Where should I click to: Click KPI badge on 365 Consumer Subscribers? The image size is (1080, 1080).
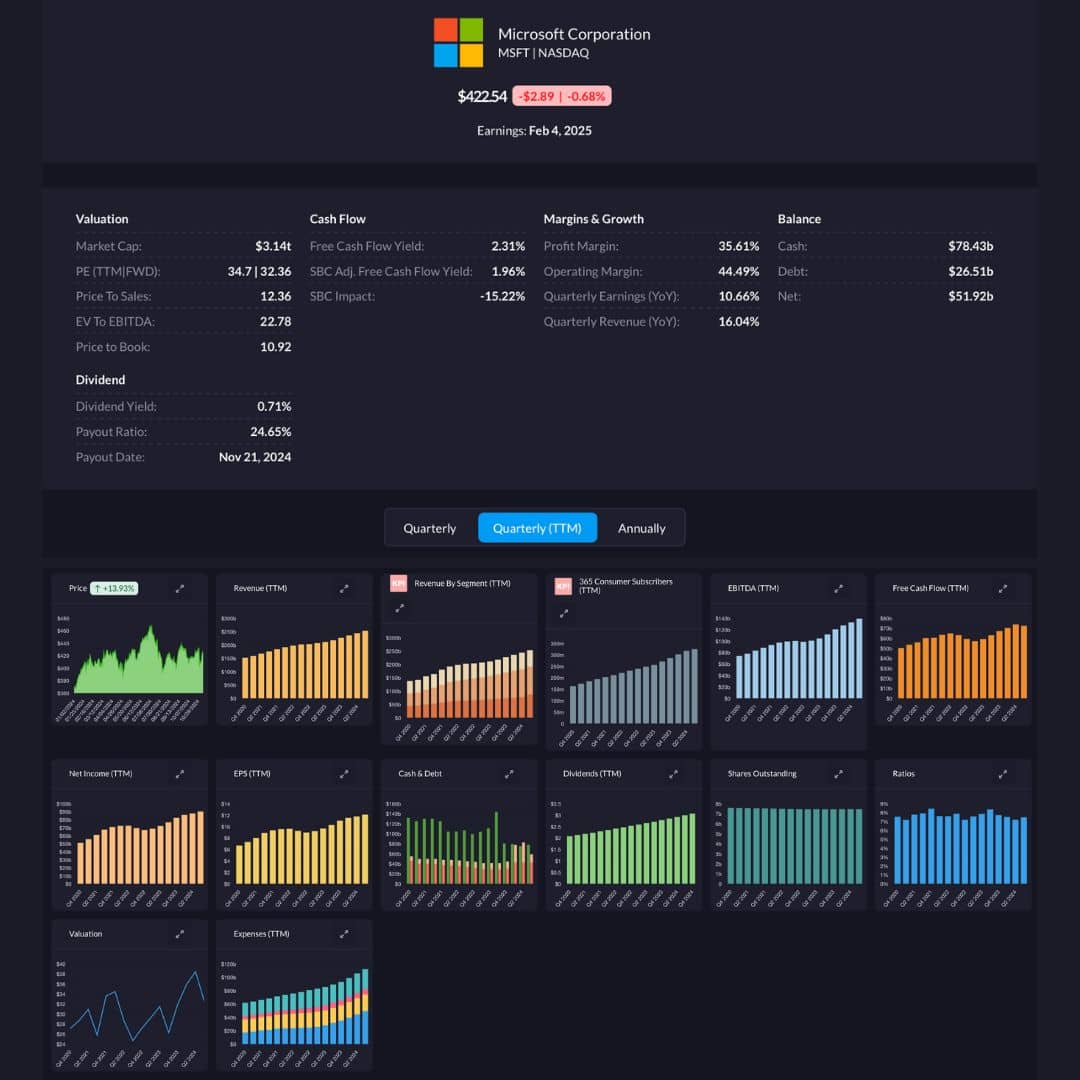pos(563,586)
